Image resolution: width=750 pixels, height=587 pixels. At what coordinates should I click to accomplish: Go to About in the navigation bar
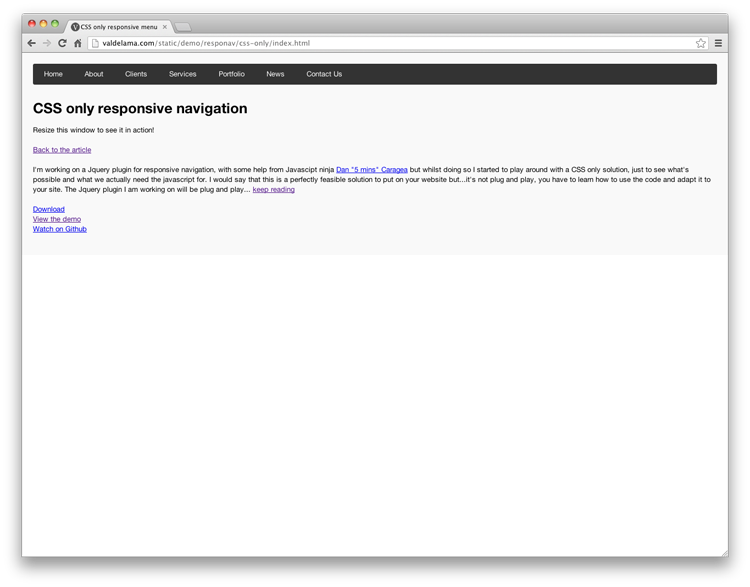point(94,74)
